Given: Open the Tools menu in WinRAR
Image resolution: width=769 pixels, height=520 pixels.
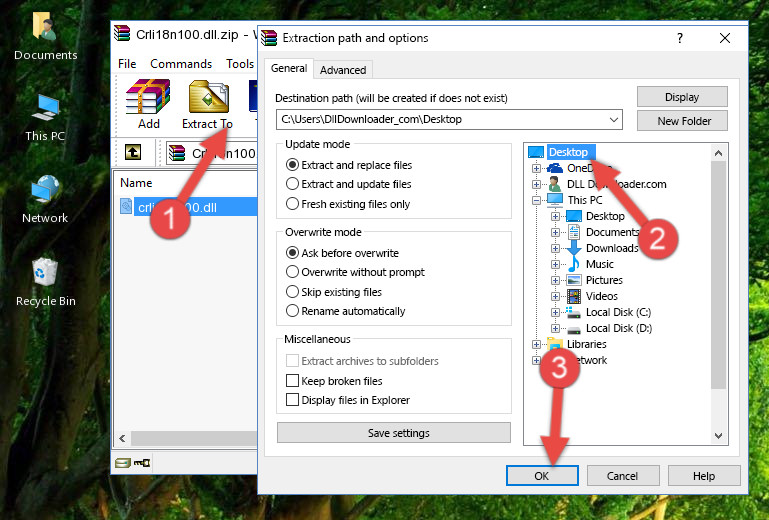Looking at the screenshot, I should tap(240, 64).
